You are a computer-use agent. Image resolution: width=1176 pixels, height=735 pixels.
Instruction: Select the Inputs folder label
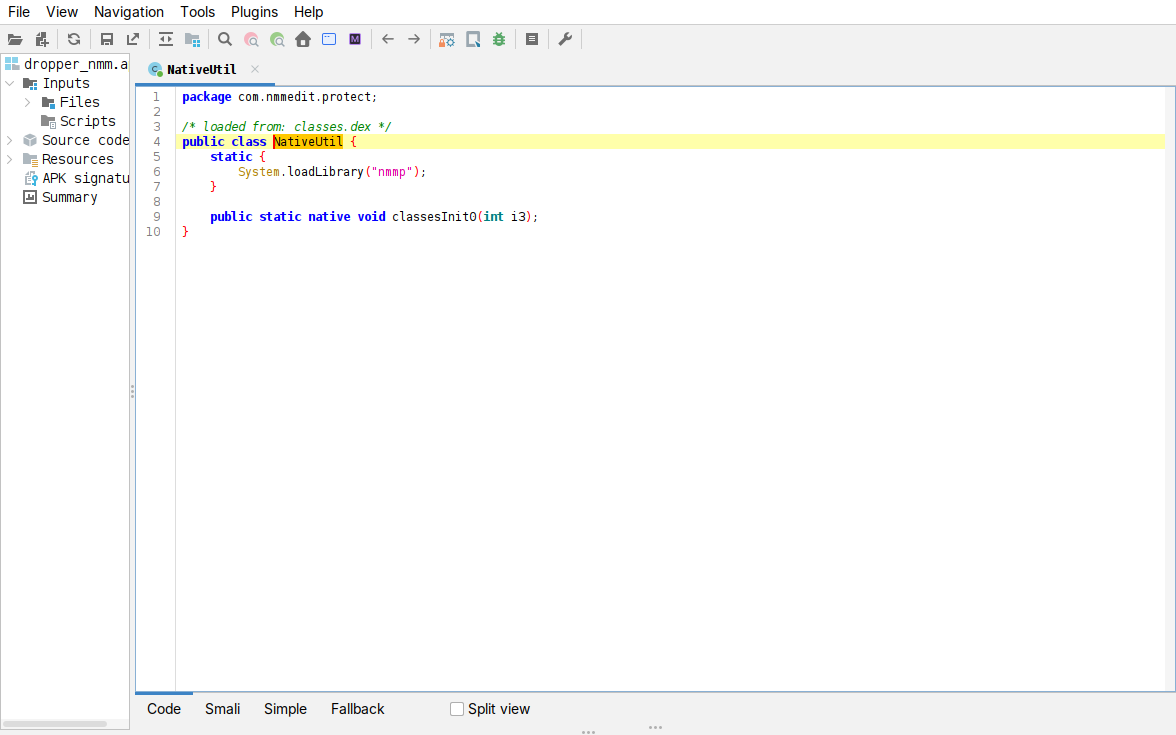click(x=66, y=83)
